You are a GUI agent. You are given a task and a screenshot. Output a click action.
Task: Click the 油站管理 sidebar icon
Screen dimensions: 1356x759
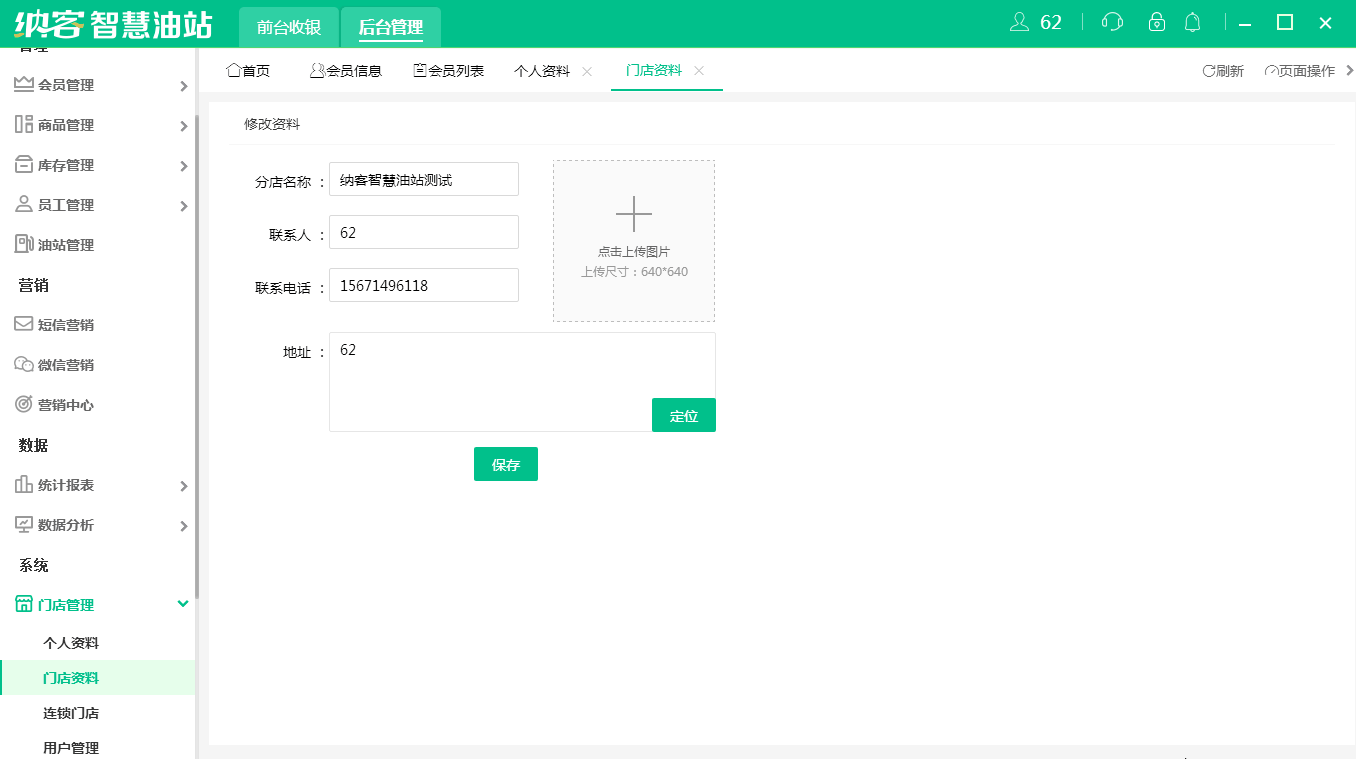(21, 243)
